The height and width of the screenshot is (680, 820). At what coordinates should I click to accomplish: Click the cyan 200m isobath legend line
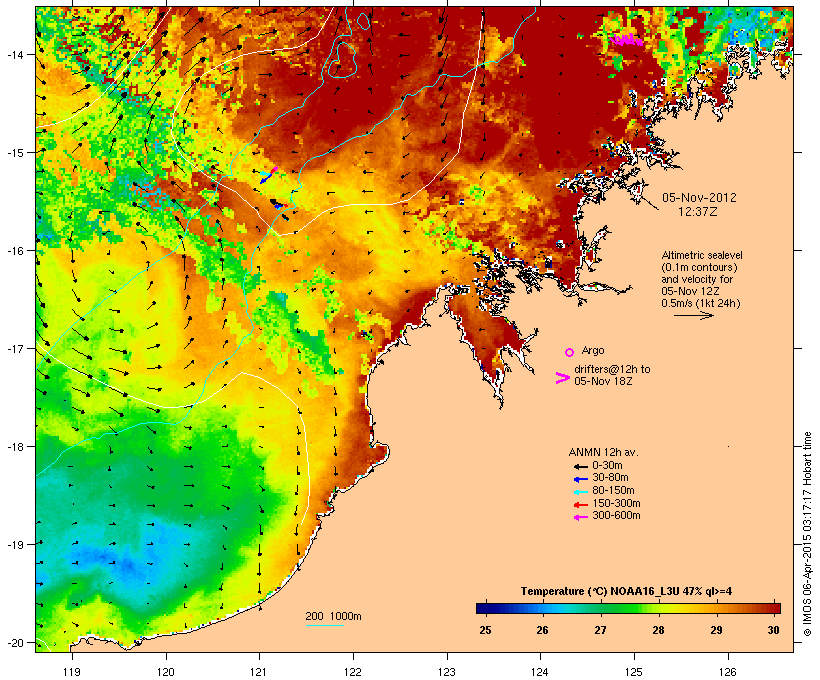coord(324,625)
